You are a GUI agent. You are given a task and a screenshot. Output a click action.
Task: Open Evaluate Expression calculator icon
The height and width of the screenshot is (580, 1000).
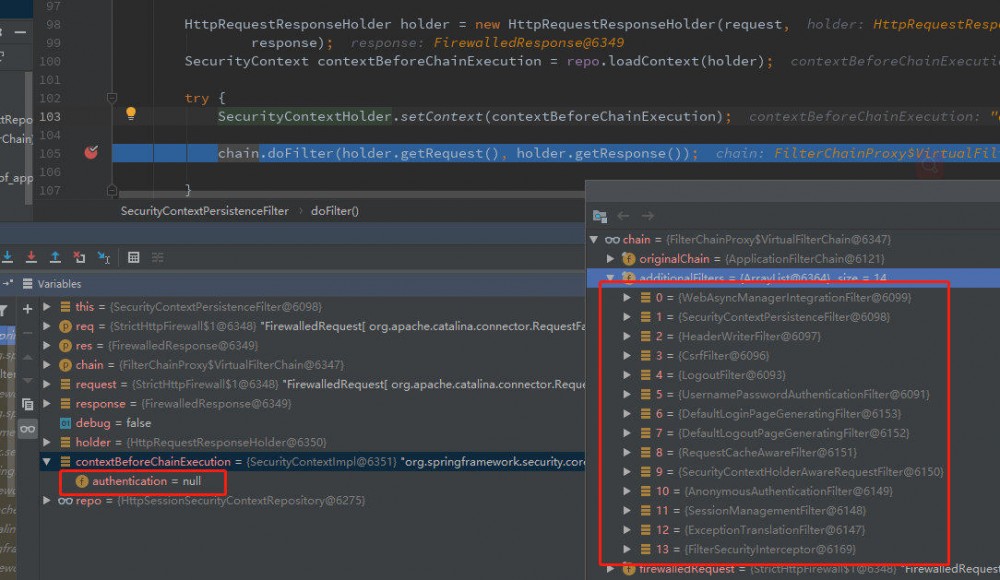click(133, 258)
